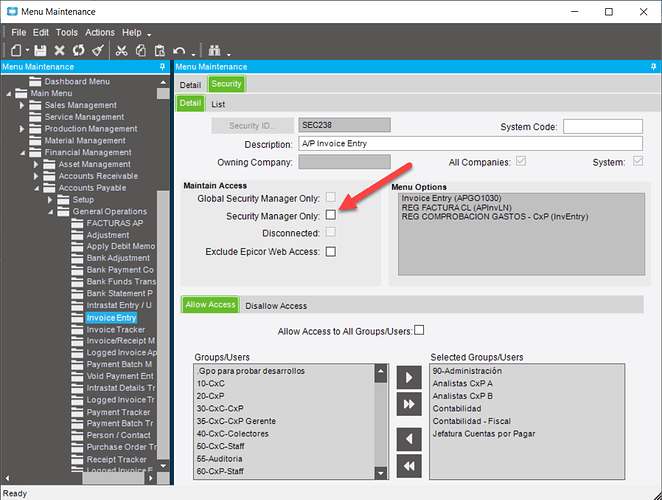Click the Paste clipboard icon
The width and height of the screenshot is (662, 500).
point(160,51)
